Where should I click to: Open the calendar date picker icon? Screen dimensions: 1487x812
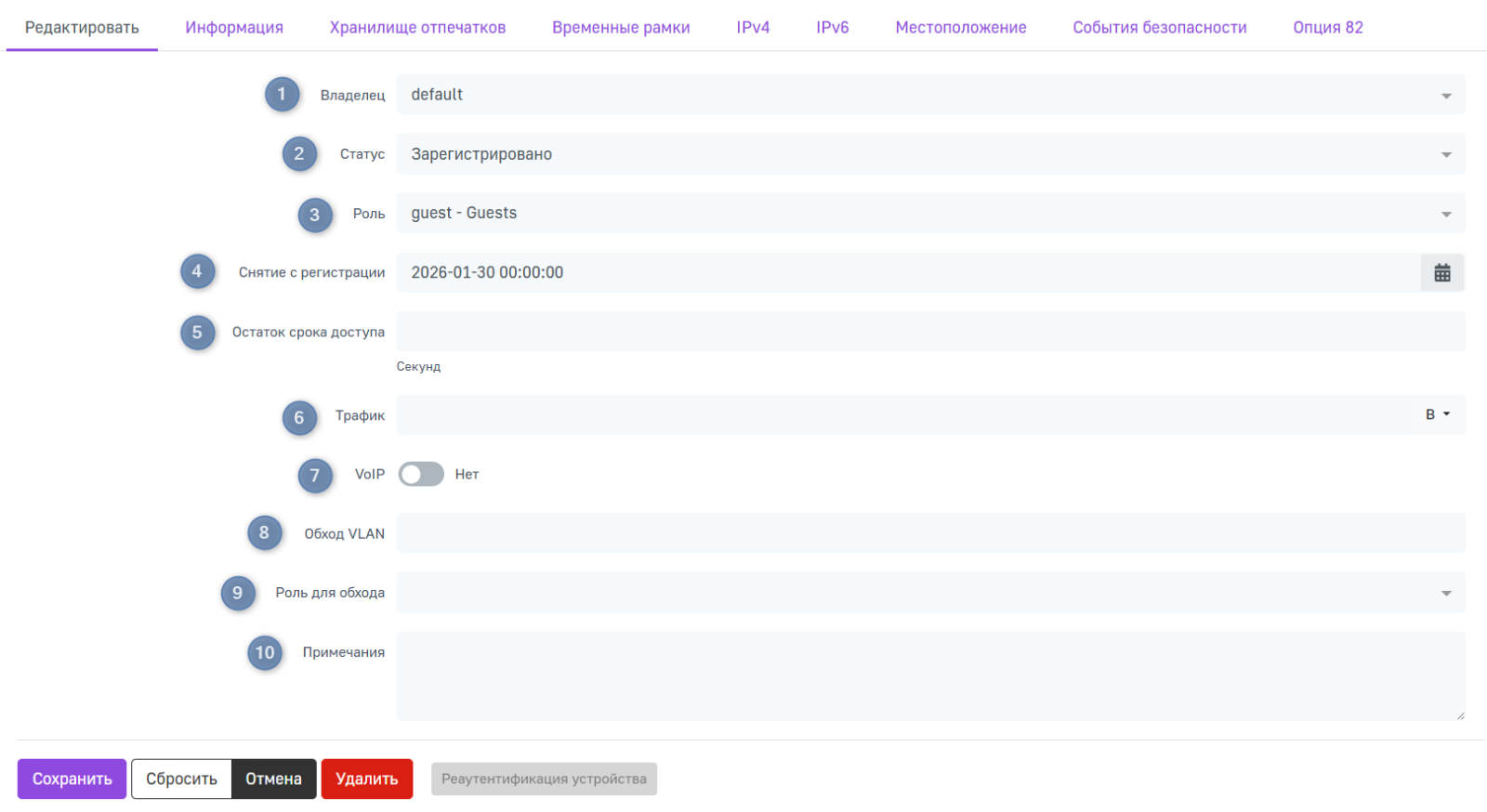(1441, 273)
